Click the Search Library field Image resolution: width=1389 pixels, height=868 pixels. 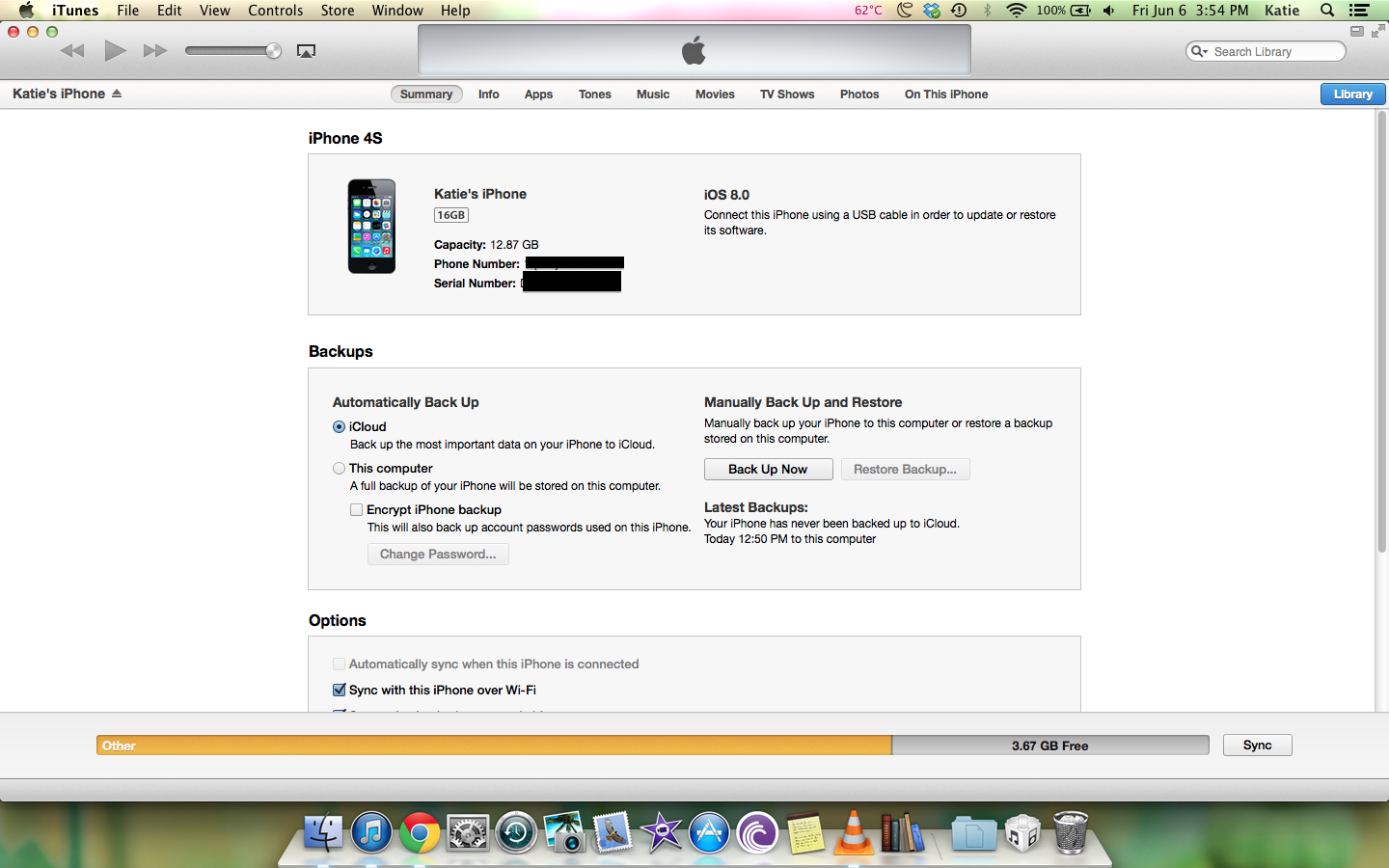pyautogui.click(x=1266, y=51)
